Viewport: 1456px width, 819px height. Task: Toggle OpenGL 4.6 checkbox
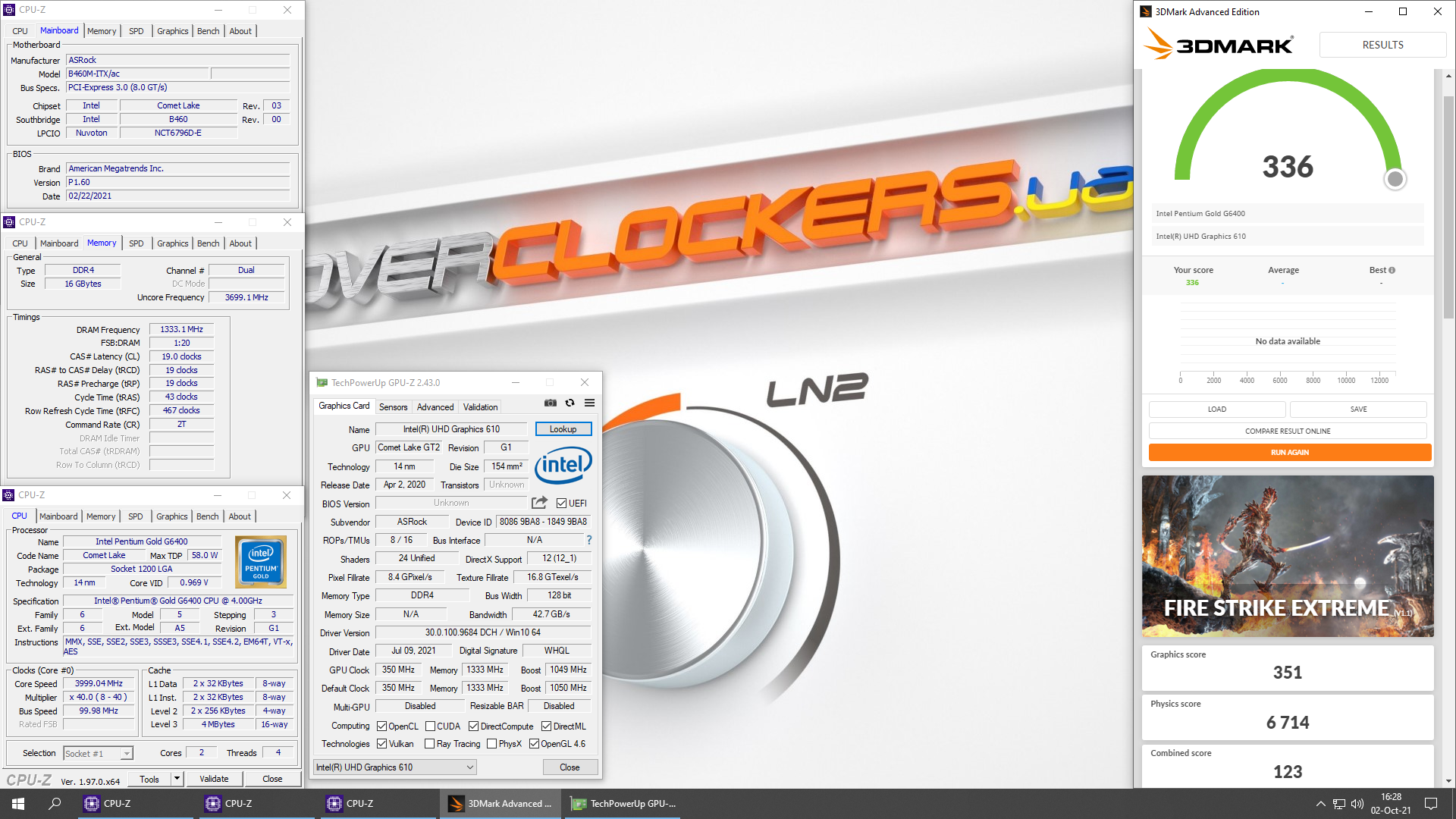[535, 744]
